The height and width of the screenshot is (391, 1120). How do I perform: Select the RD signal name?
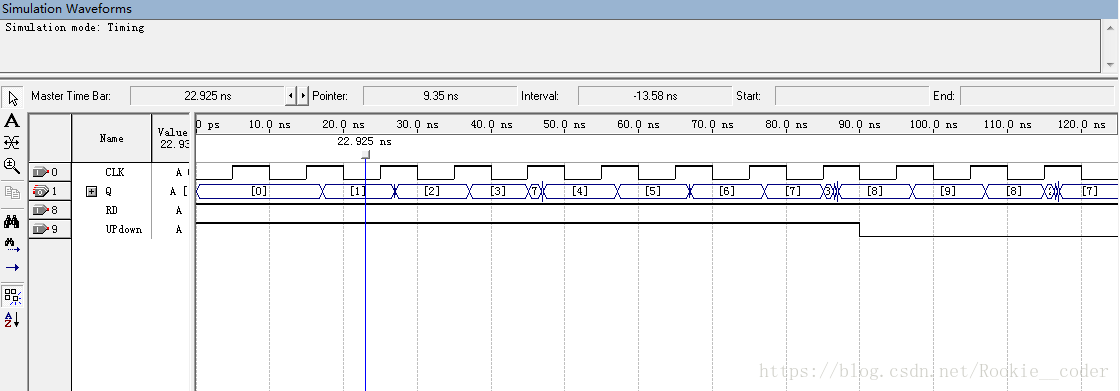click(111, 210)
